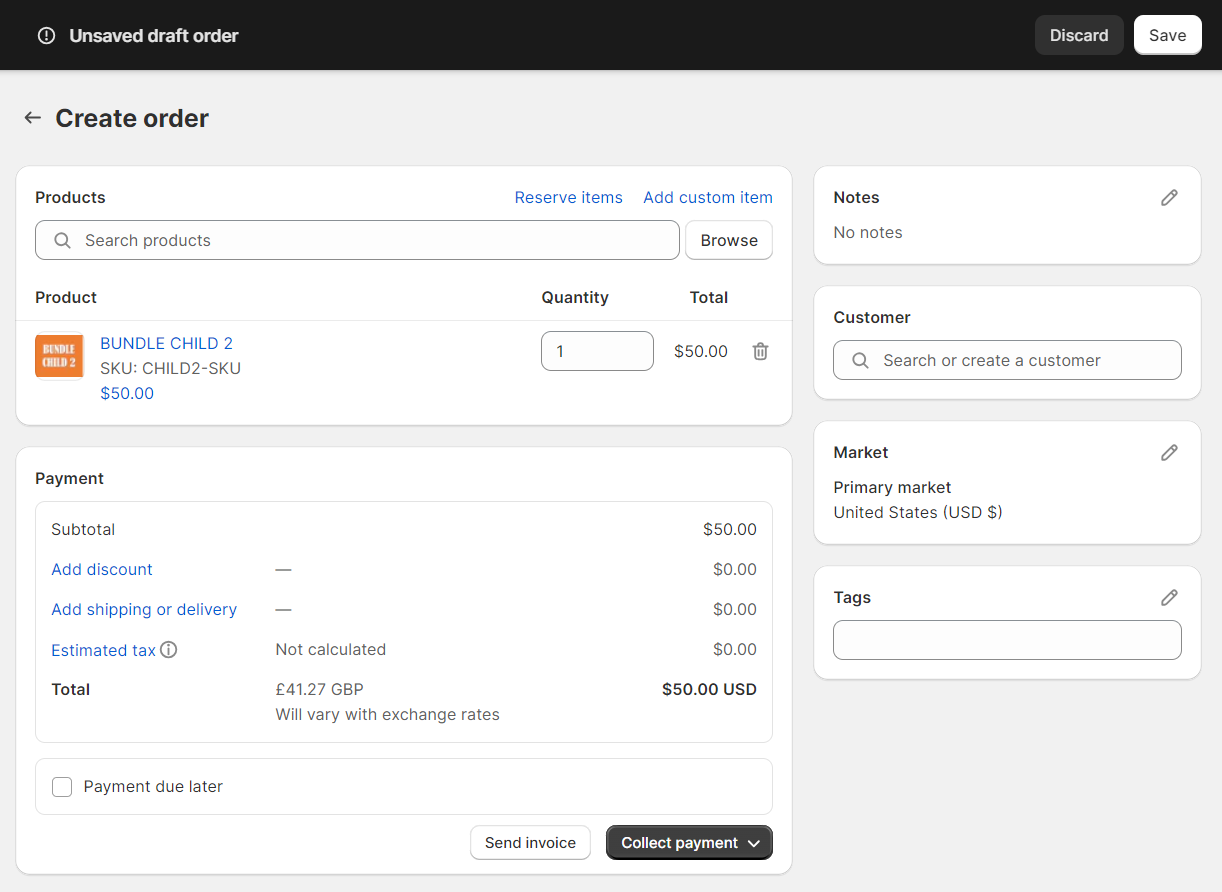Click the magnifier in the customer search field
The height and width of the screenshot is (892, 1222).
[x=859, y=360]
